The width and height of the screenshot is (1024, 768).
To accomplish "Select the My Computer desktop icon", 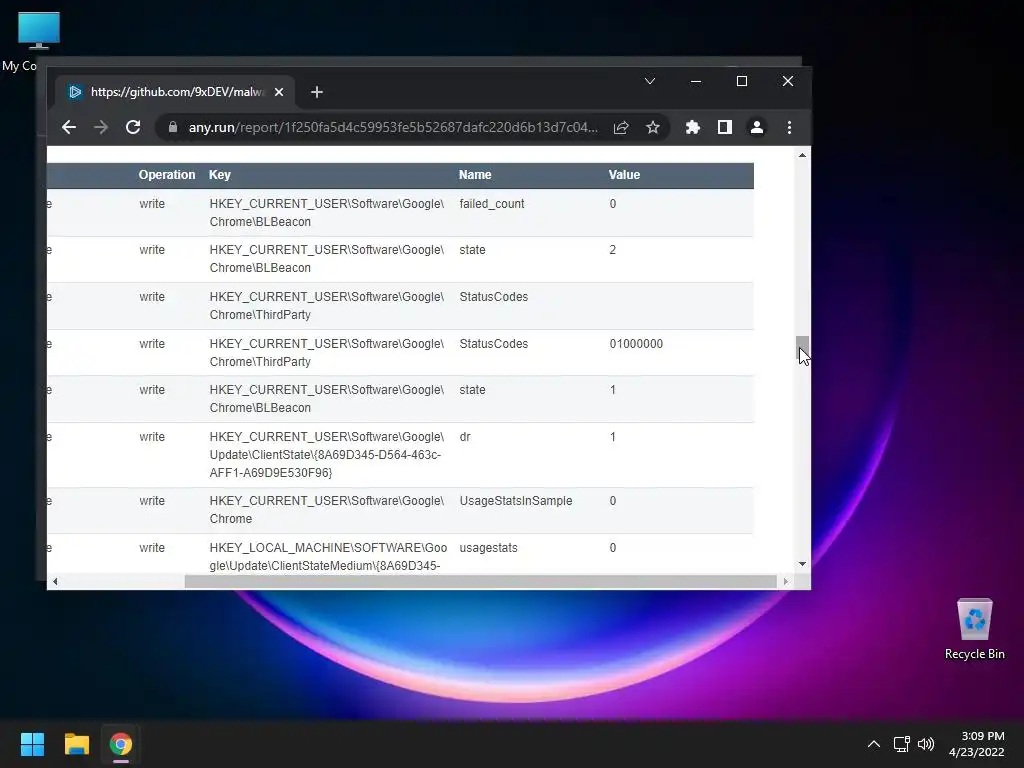I will tap(39, 42).
